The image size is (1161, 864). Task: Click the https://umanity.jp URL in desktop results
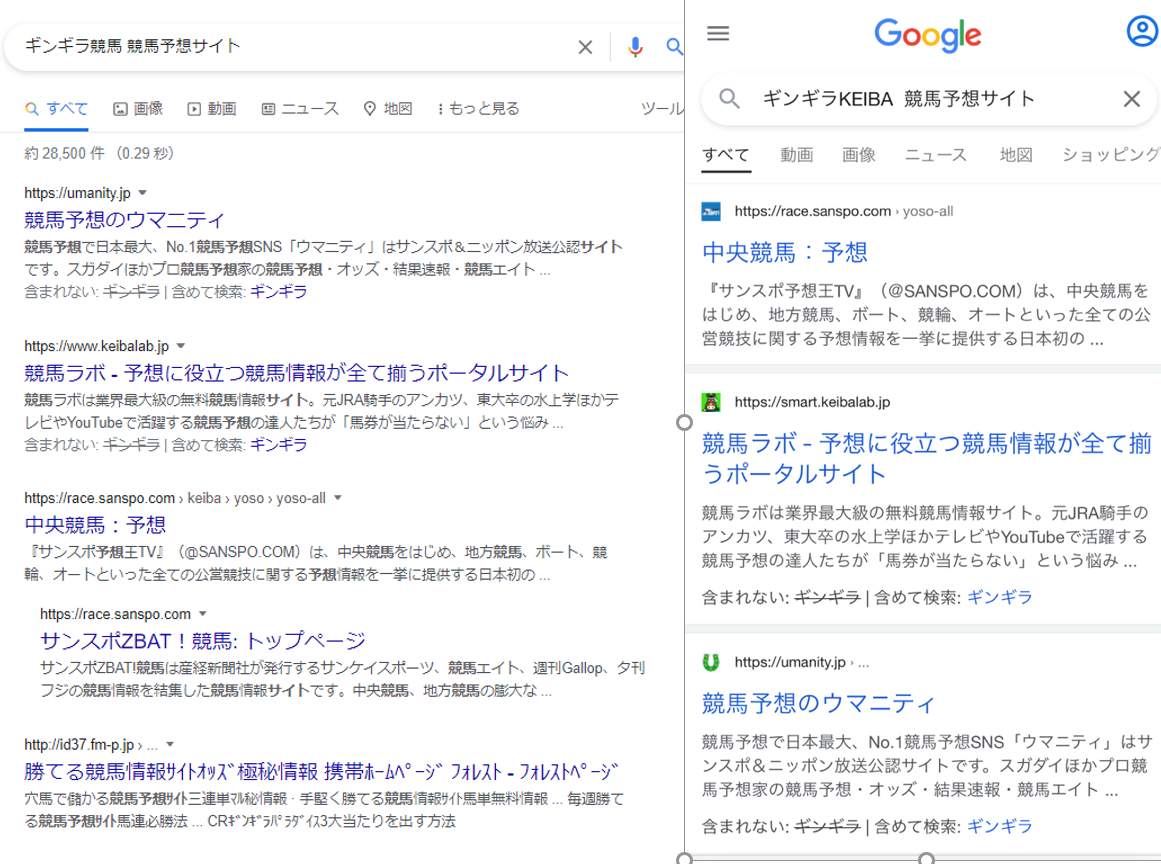tap(77, 193)
